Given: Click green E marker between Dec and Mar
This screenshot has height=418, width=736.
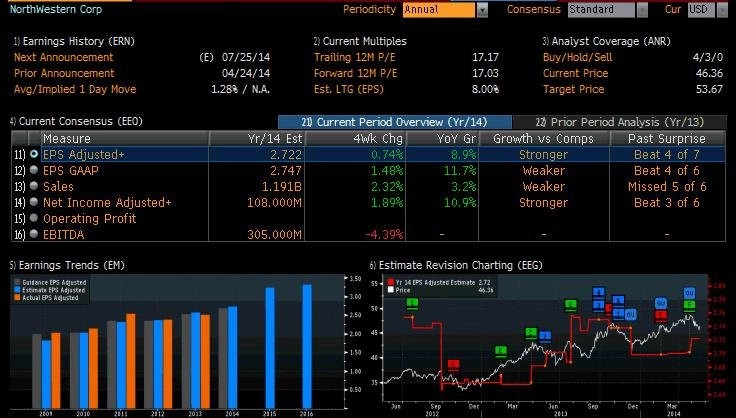Looking at the screenshot, I should pyautogui.click(x=501, y=351).
